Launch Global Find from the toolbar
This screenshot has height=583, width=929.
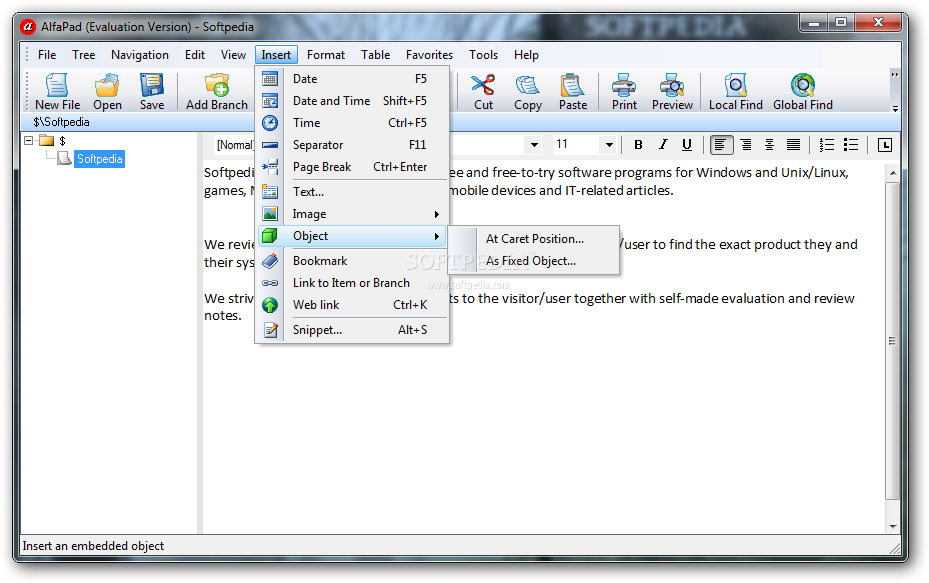point(803,91)
